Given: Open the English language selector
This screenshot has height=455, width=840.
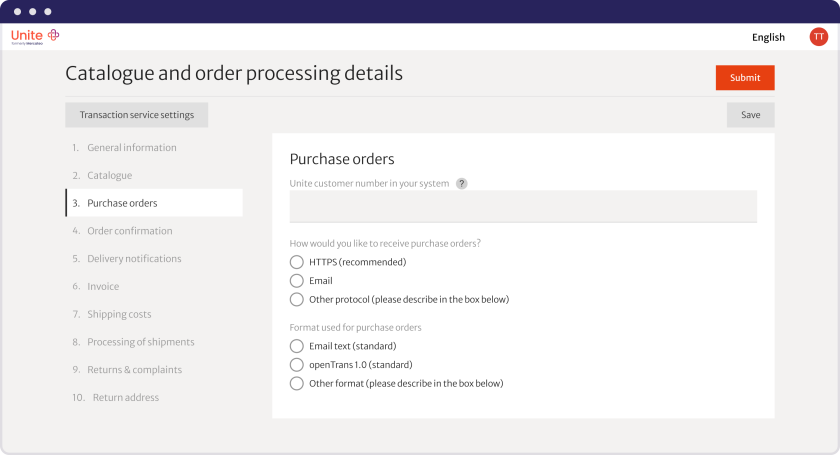Looking at the screenshot, I should pyautogui.click(x=768, y=38).
